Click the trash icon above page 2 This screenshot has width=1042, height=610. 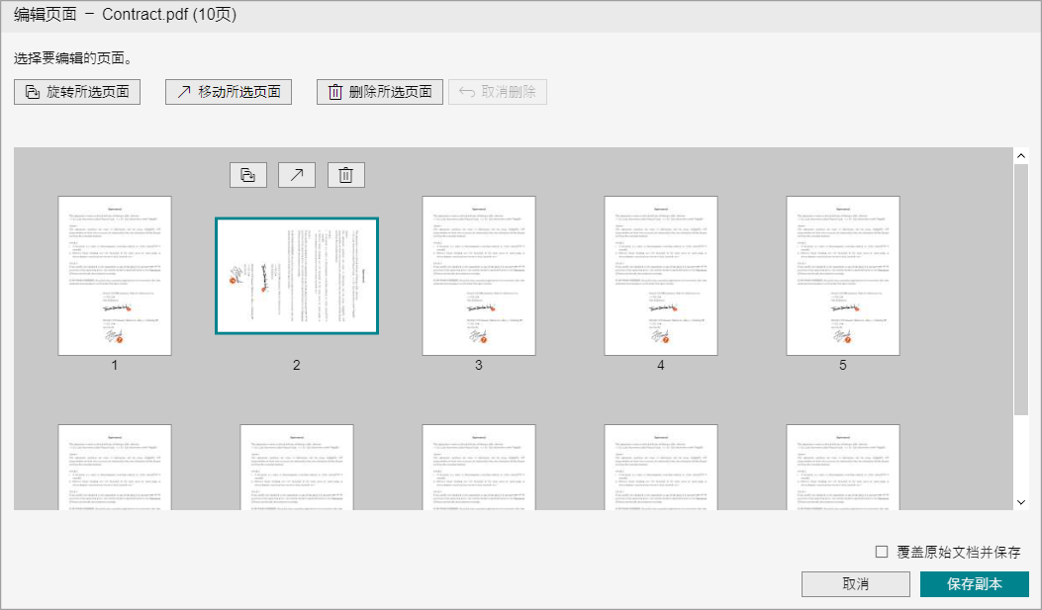click(346, 175)
